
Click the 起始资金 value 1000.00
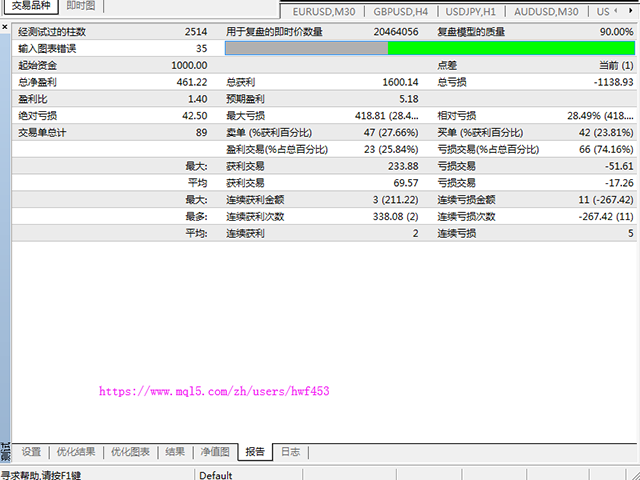tap(184, 65)
